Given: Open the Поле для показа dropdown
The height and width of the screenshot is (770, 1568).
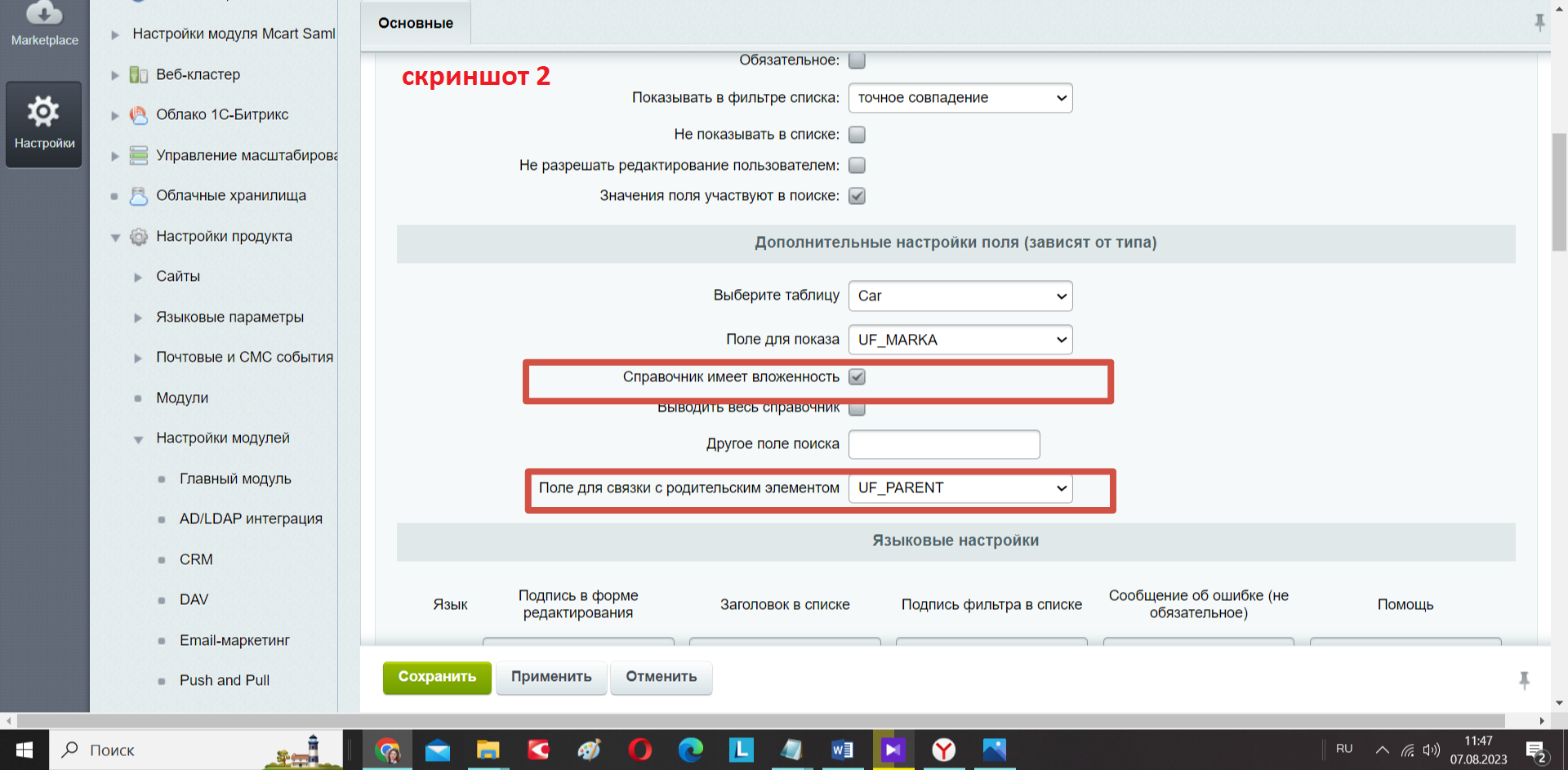Looking at the screenshot, I should click(960, 340).
